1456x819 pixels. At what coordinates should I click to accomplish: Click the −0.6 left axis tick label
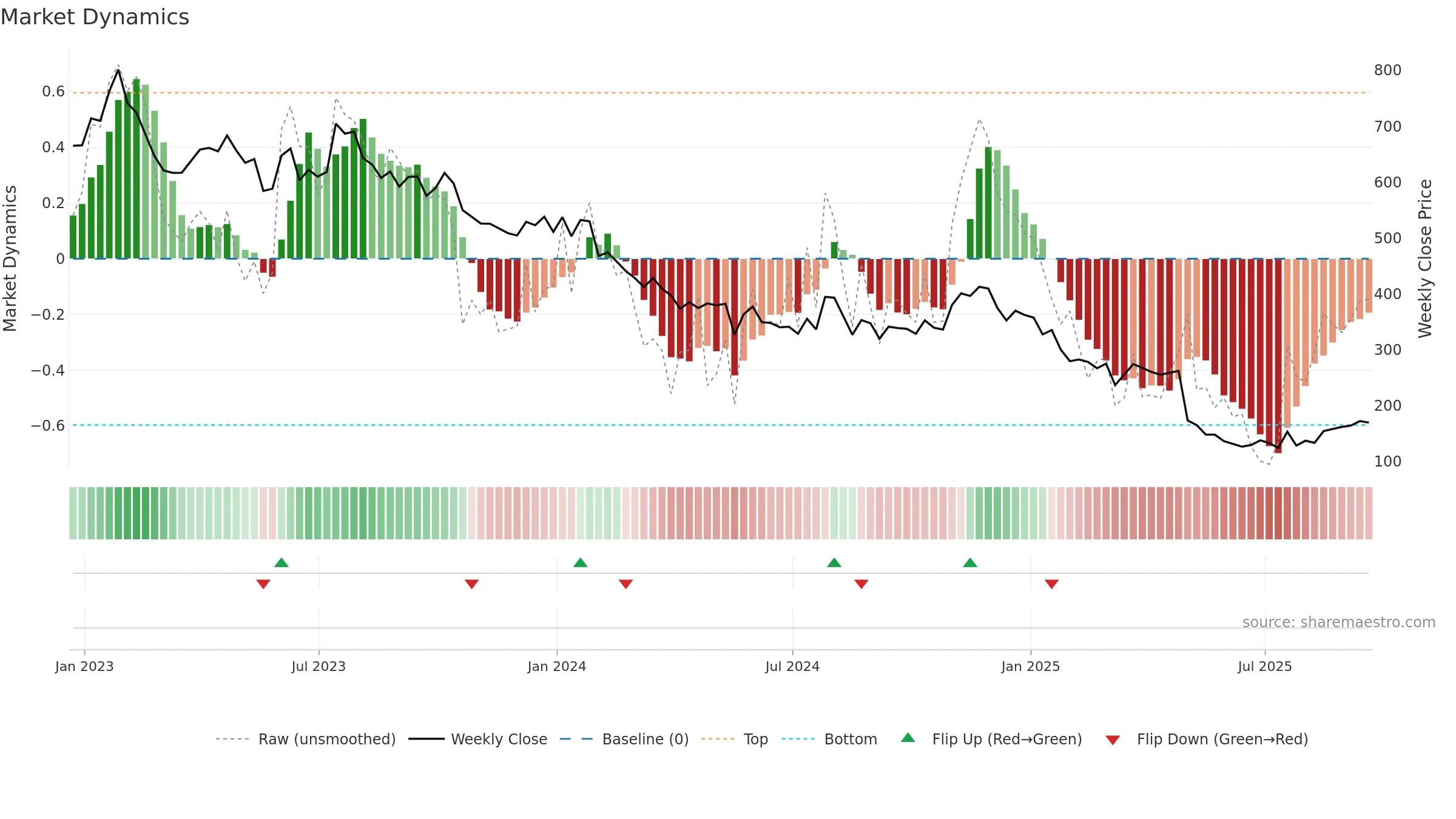click(x=48, y=425)
